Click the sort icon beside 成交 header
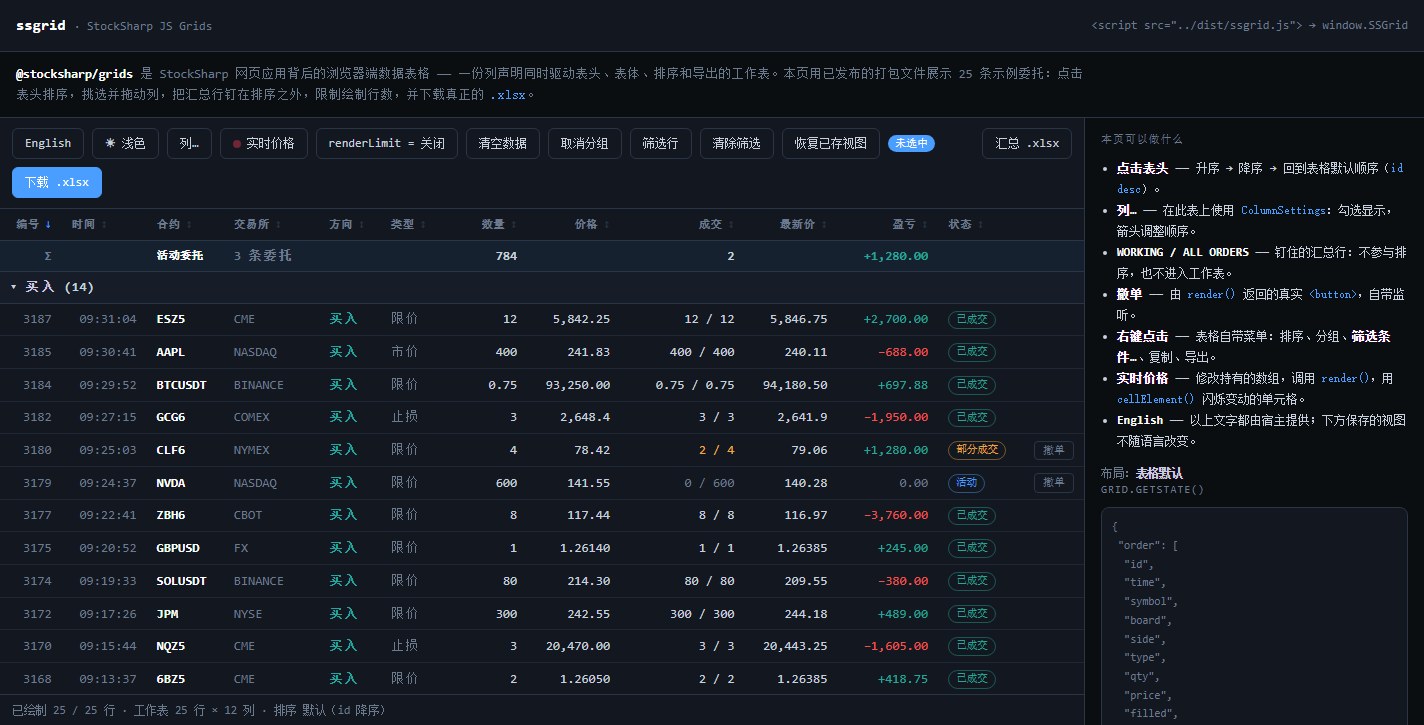This screenshot has height=725, width=1424. [731, 225]
